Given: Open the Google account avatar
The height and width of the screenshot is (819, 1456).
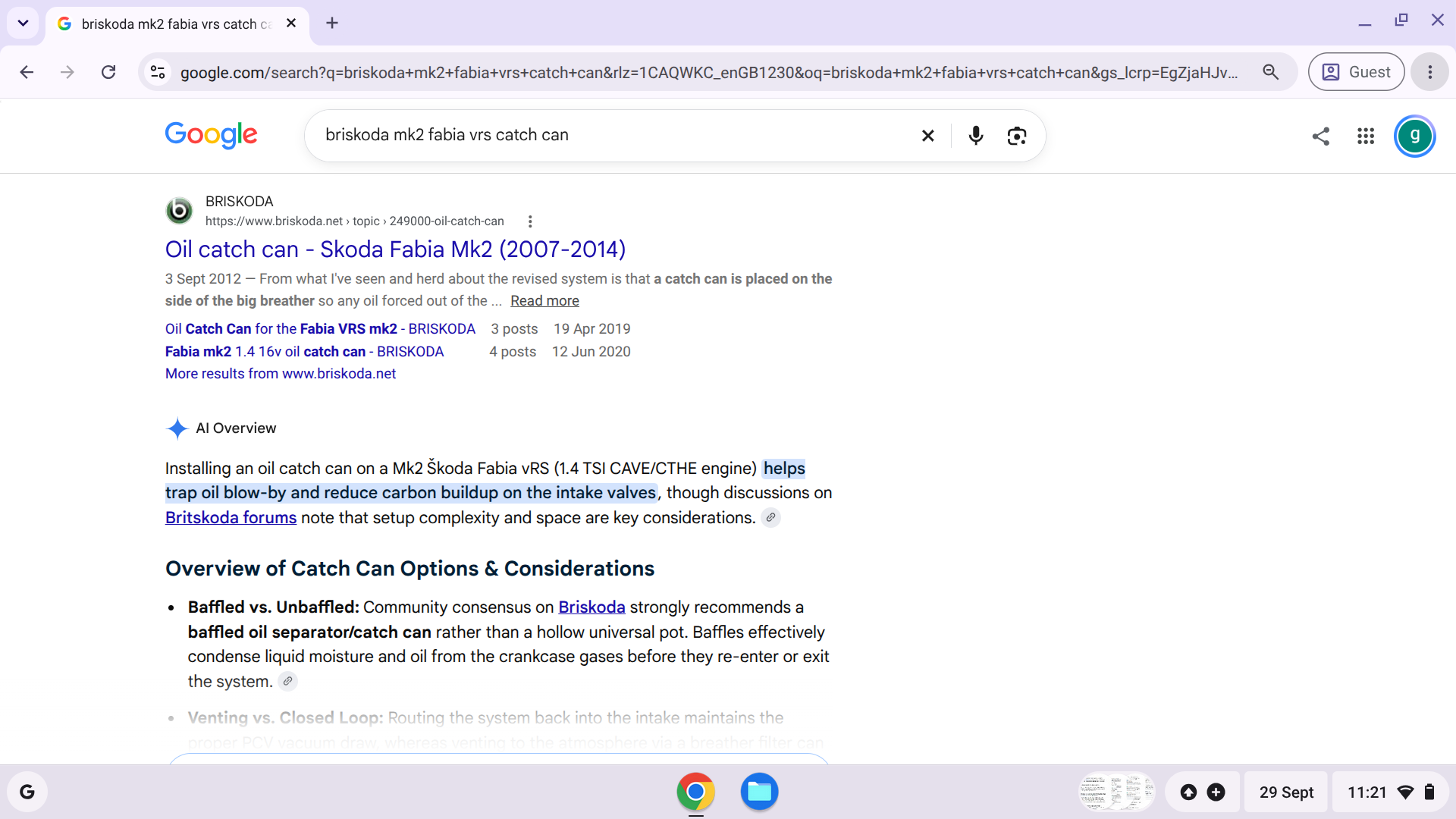Looking at the screenshot, I should pos(1415,136).
